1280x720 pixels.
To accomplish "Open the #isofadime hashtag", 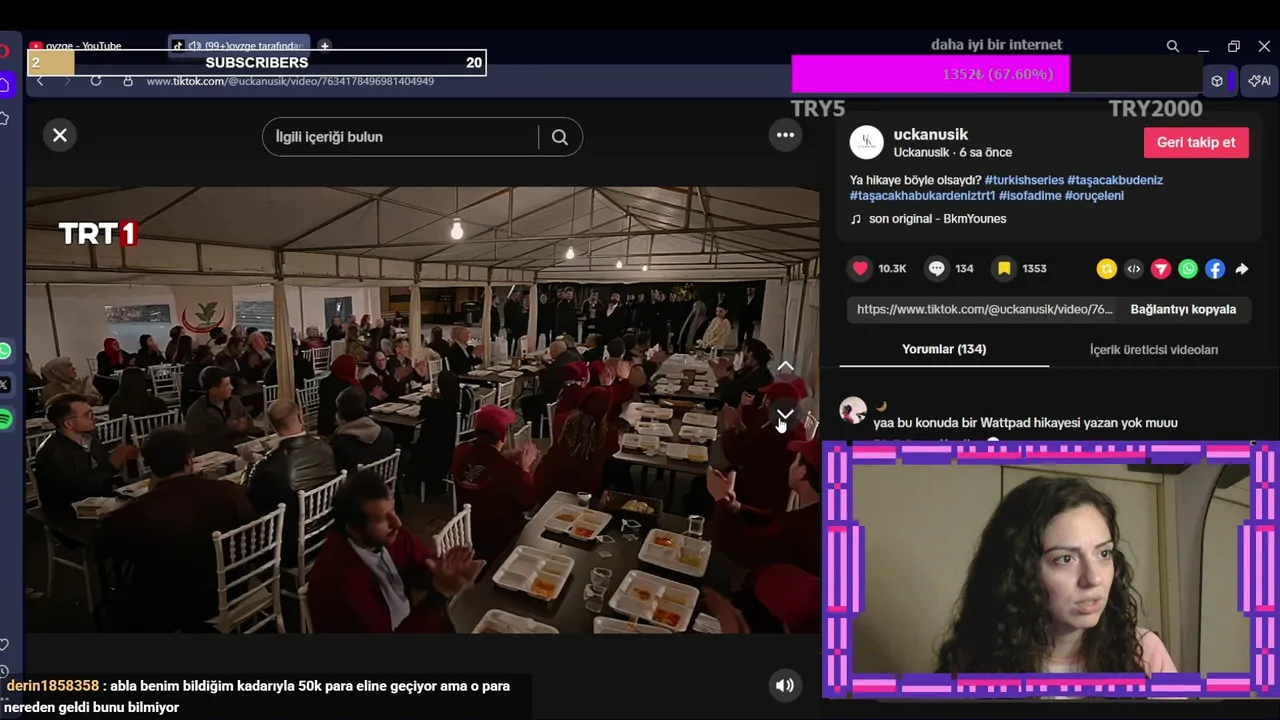I will [1030, 196].
